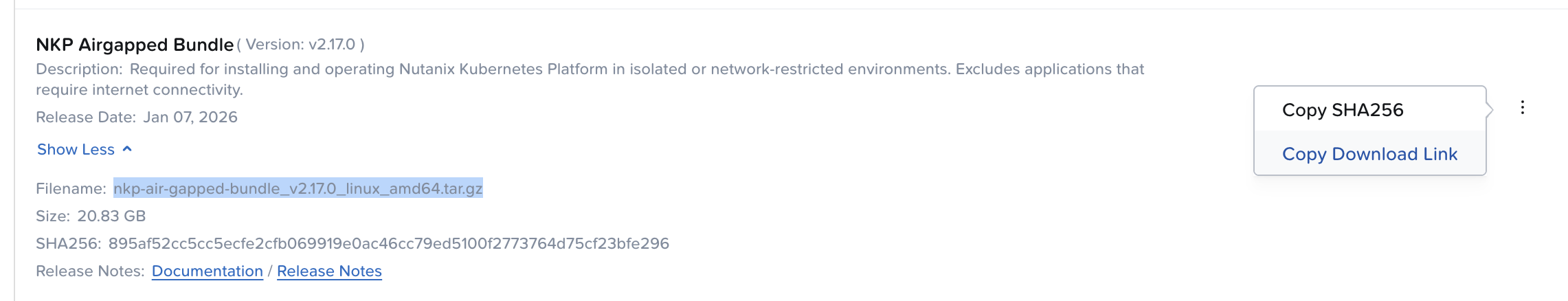Click the NKP Airgapped Bundle title

[135, 45]
